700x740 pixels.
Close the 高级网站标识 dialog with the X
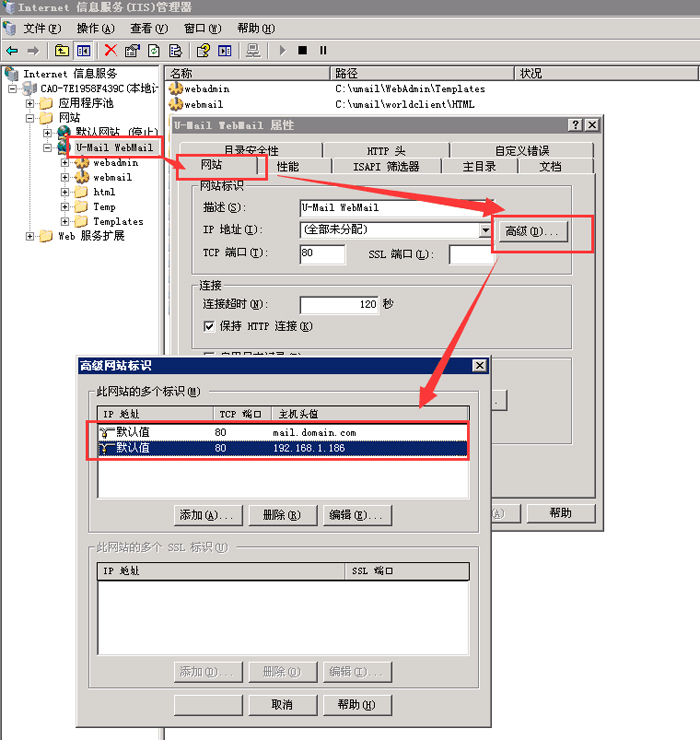point(480,365)
